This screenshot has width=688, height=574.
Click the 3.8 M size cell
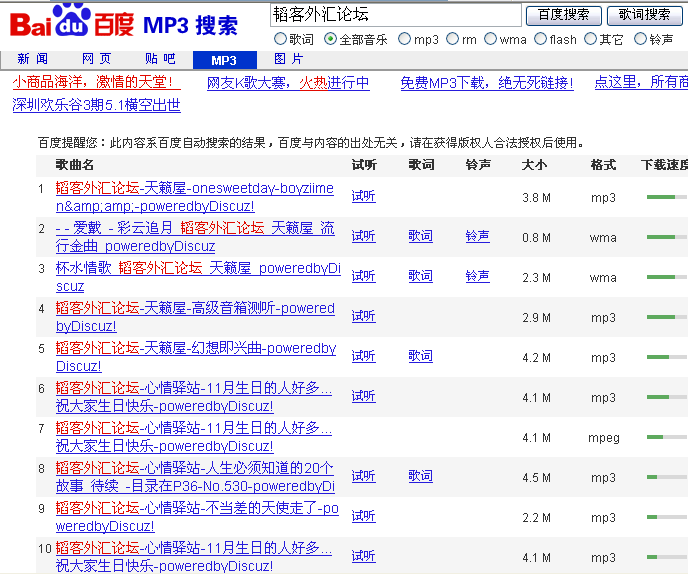[536, 197]
